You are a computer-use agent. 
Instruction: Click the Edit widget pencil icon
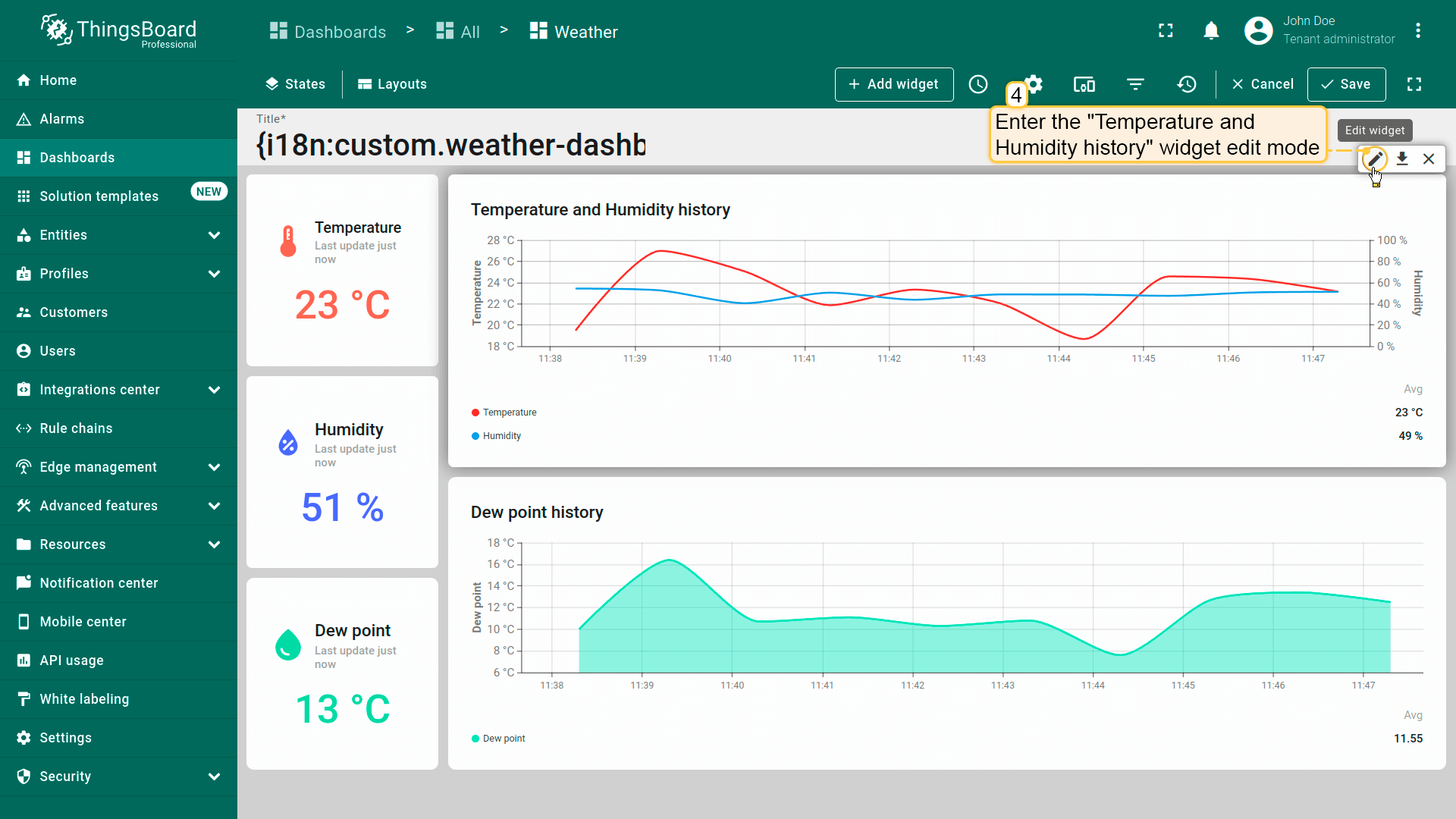pos(1374,159)
